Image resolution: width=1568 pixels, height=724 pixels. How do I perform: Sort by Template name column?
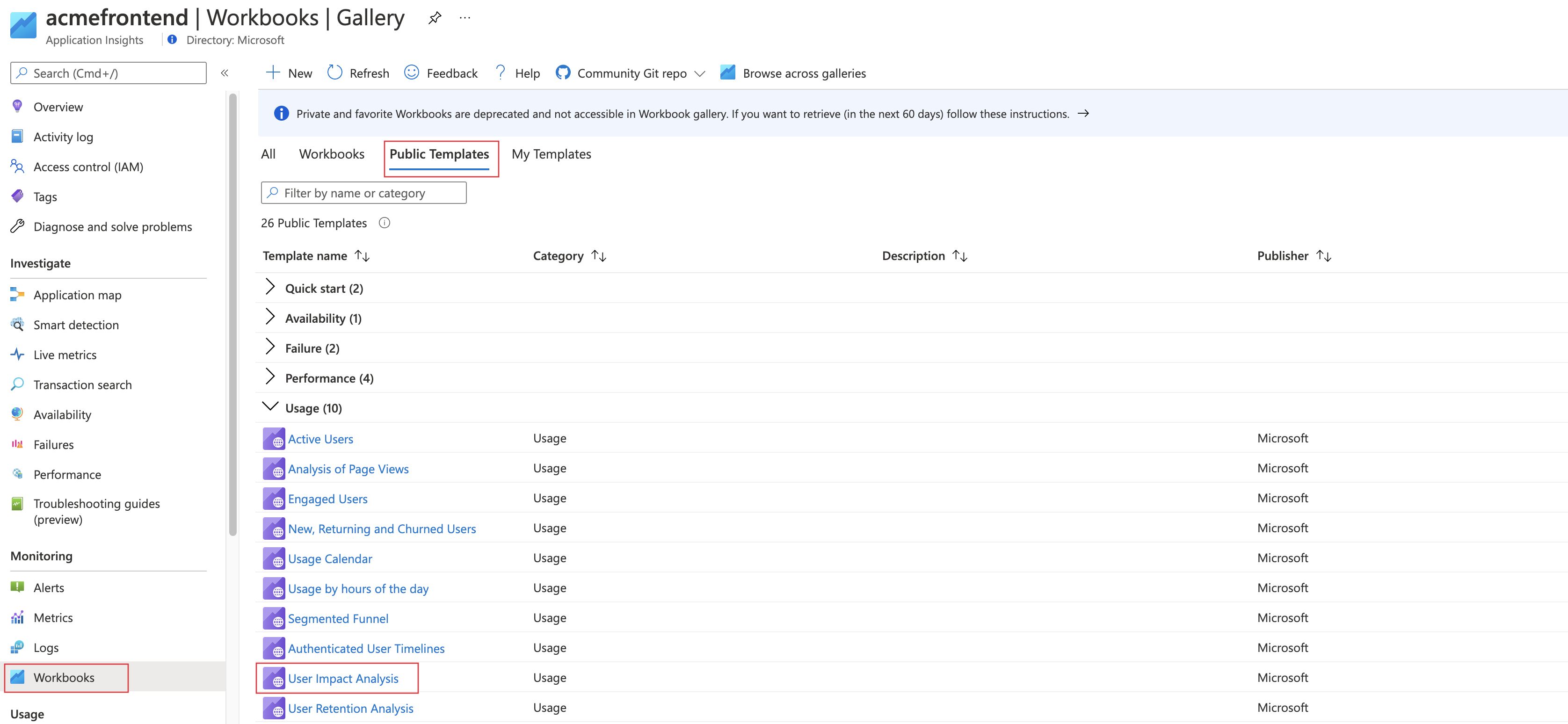tap(362, 255)
